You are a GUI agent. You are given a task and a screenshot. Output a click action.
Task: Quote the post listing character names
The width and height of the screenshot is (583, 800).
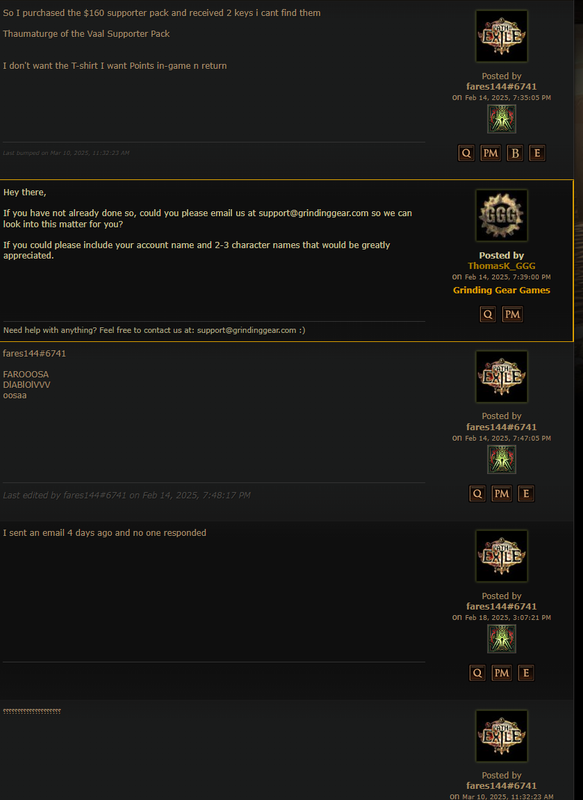477,493
